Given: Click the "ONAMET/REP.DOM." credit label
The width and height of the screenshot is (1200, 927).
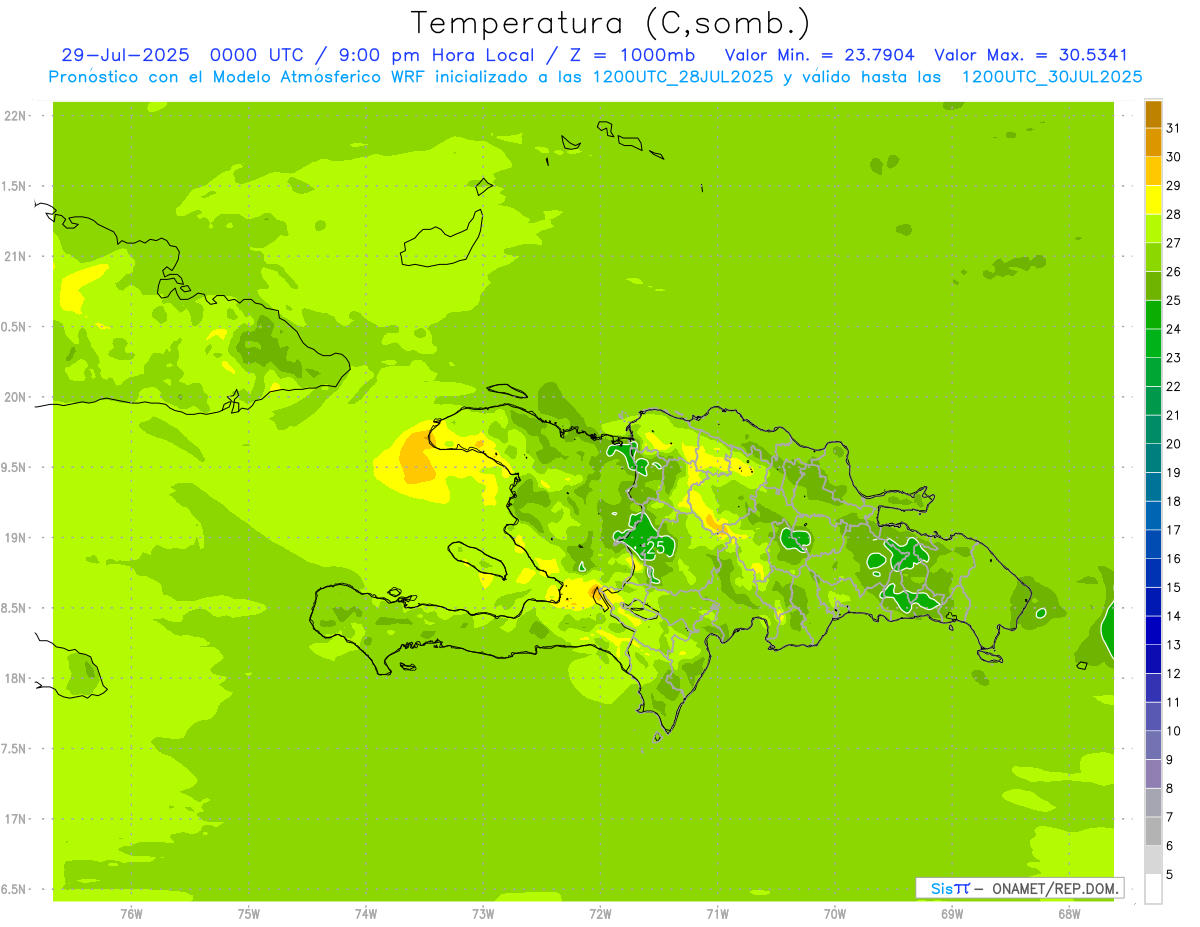Looking at the screenshot, I should (x=1056, y=888).
